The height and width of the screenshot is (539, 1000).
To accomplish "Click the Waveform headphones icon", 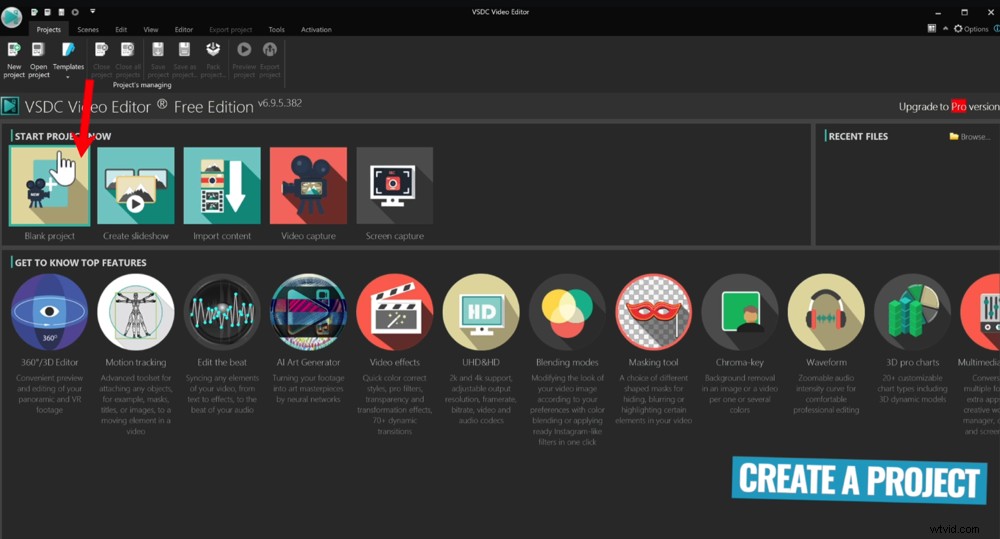I will tap(827, 312).
